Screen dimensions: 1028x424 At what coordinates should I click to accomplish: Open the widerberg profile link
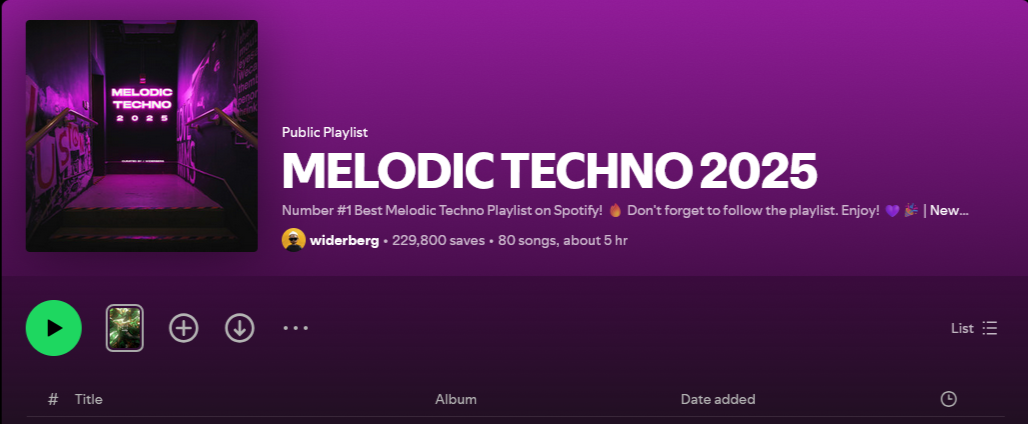click(344, 241)
